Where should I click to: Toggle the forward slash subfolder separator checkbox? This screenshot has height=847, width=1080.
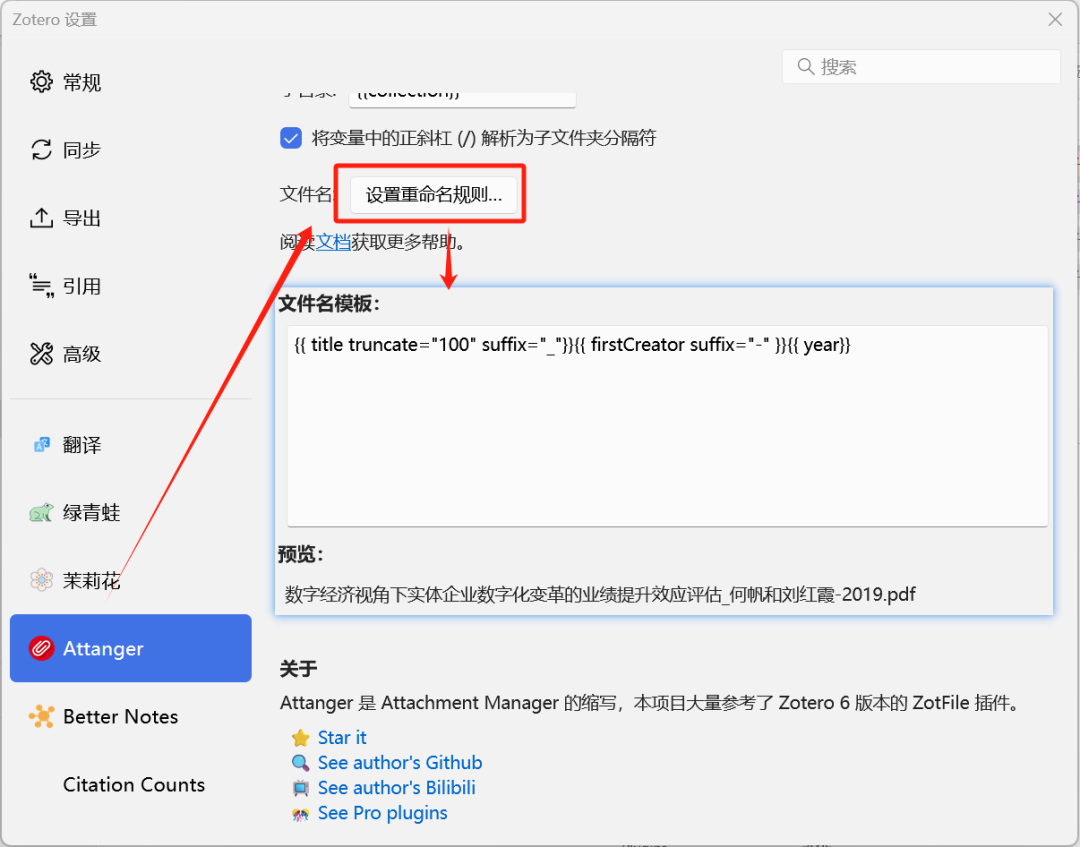[x=291, y=138]
